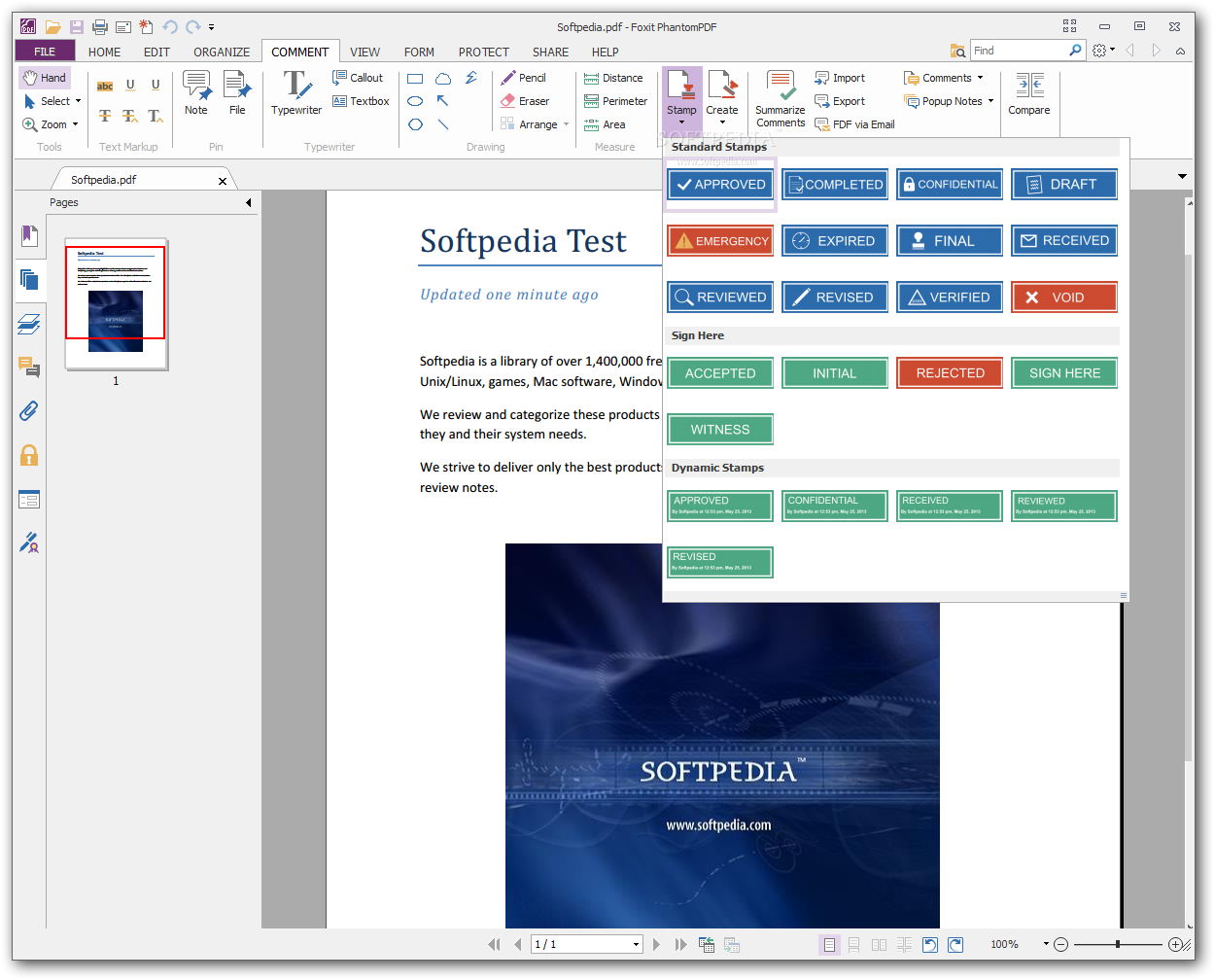Toggle facing pages view mode
Image resolution: width=1215 pixels, height=980 pixels.
(x=880, y=944)
